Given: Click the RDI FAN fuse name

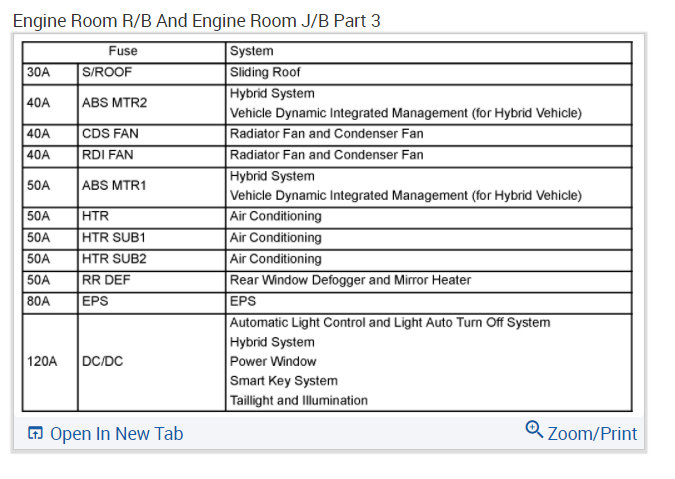Looking at the screenshot, I should pos(107,155).
